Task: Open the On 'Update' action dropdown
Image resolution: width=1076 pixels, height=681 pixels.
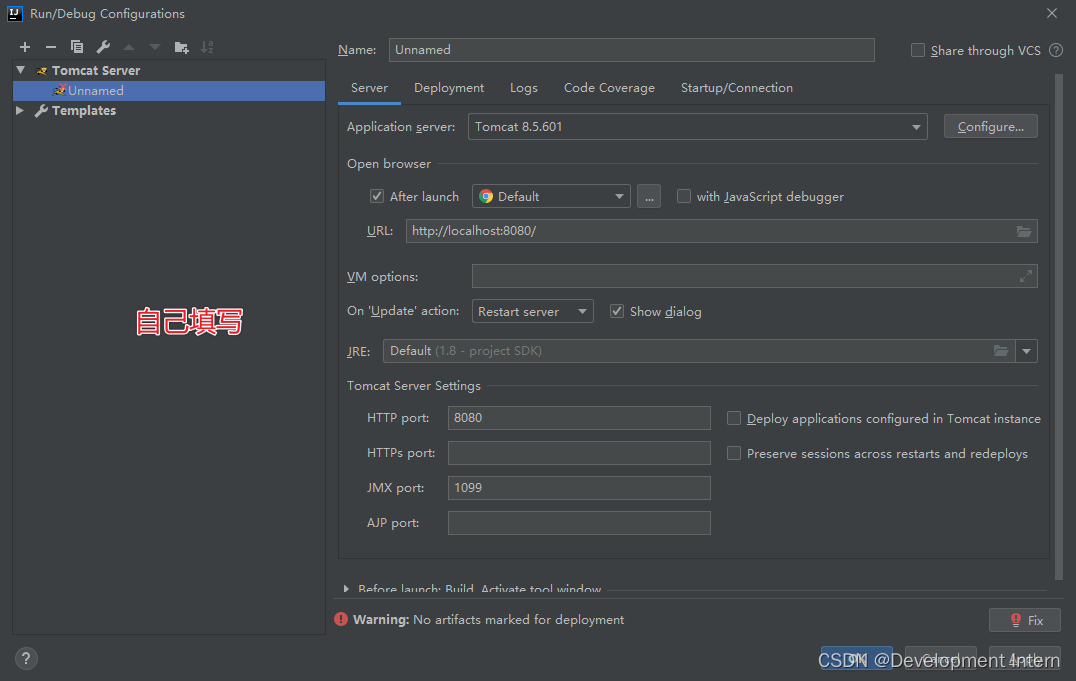Action: pos(533,312)
